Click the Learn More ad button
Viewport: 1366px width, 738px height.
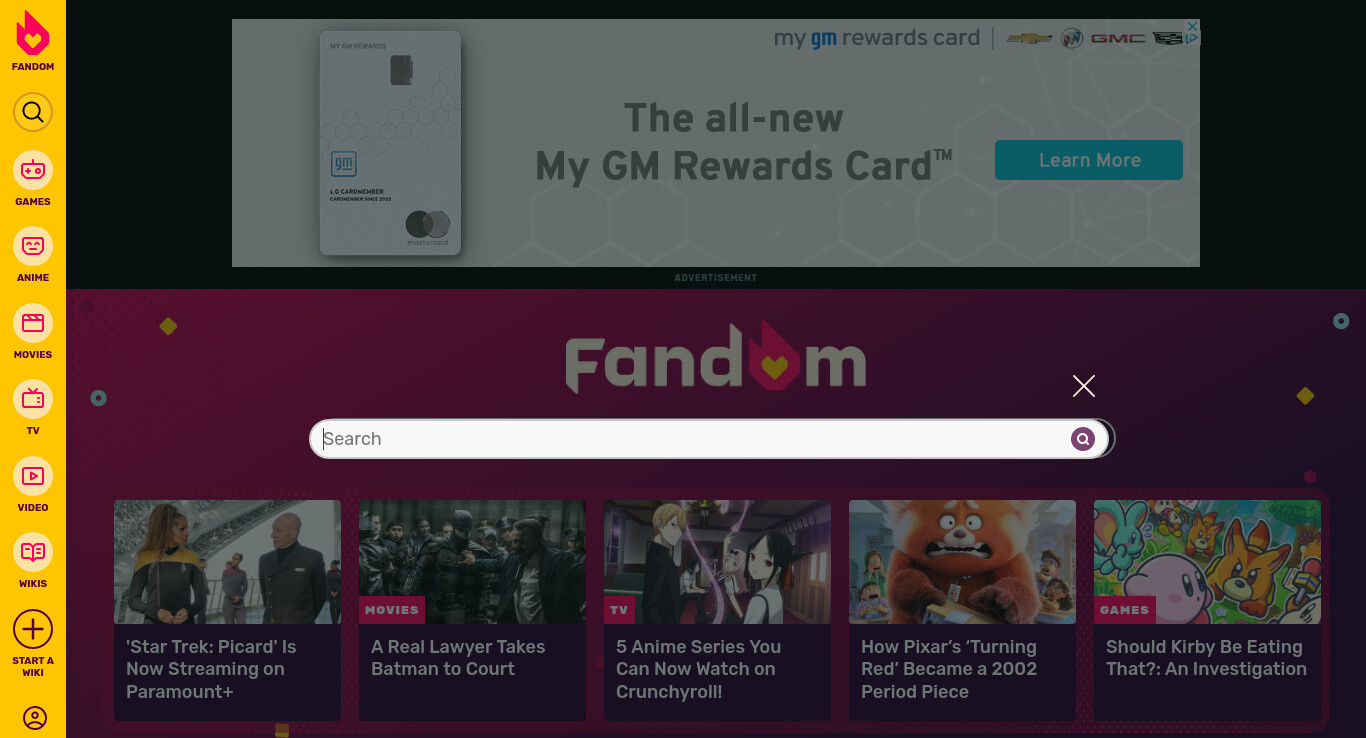point(1089,160)
